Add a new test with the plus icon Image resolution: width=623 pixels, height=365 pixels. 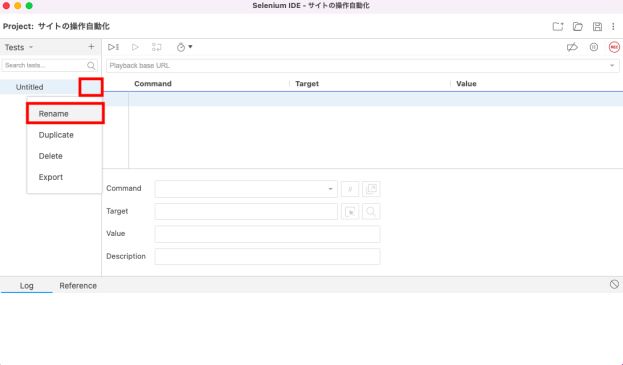click(x=91, y=47)
